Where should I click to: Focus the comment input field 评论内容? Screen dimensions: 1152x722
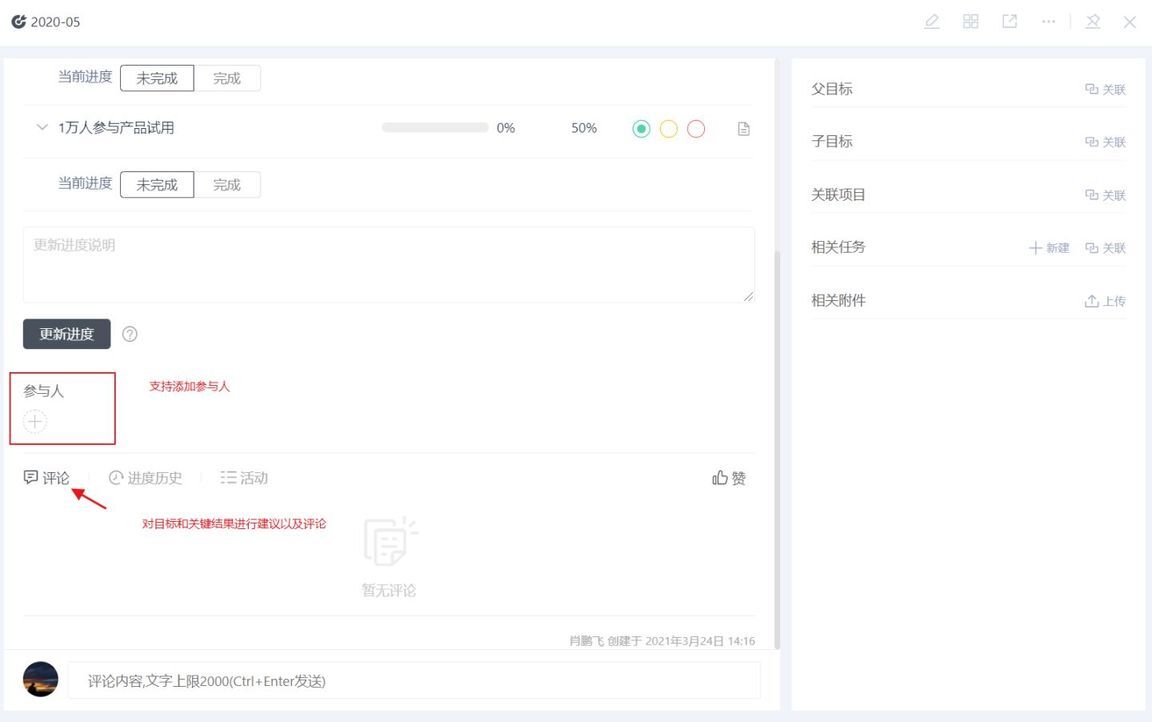tap(414, 681)
